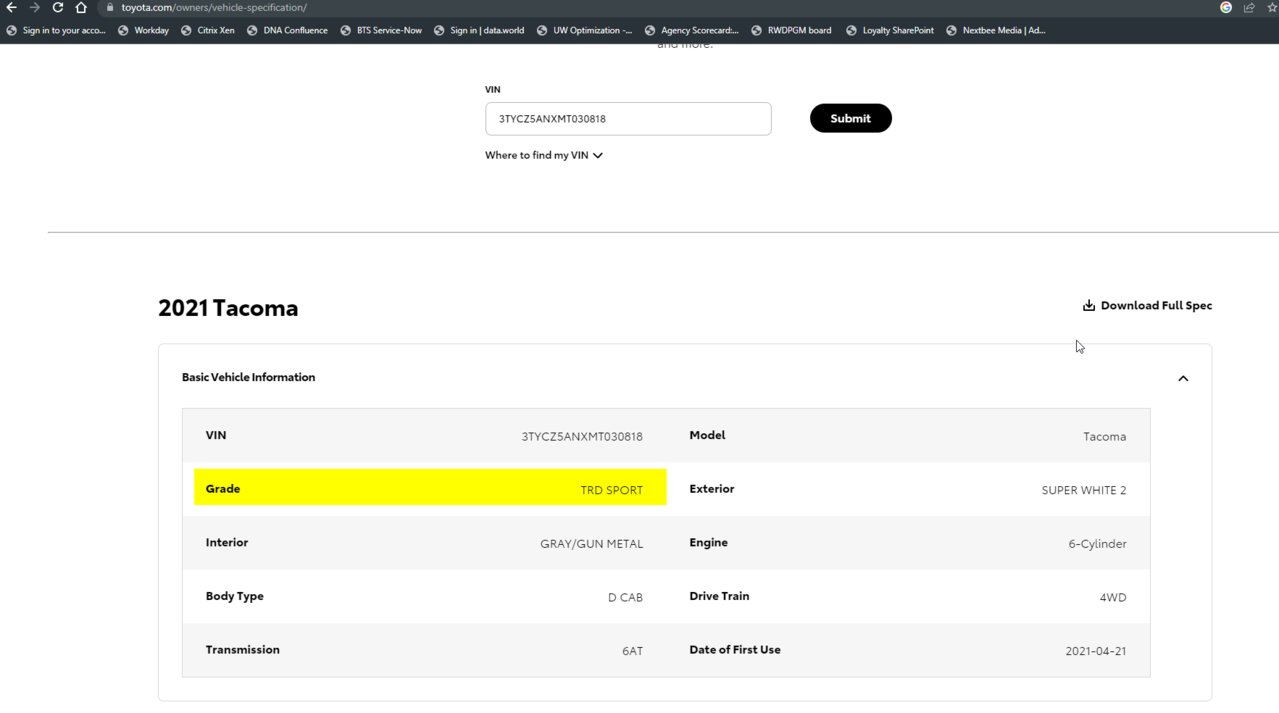Click the browser forward arrow
Image resolution: width=1279 pixels, height=713 pixels.
35,7
